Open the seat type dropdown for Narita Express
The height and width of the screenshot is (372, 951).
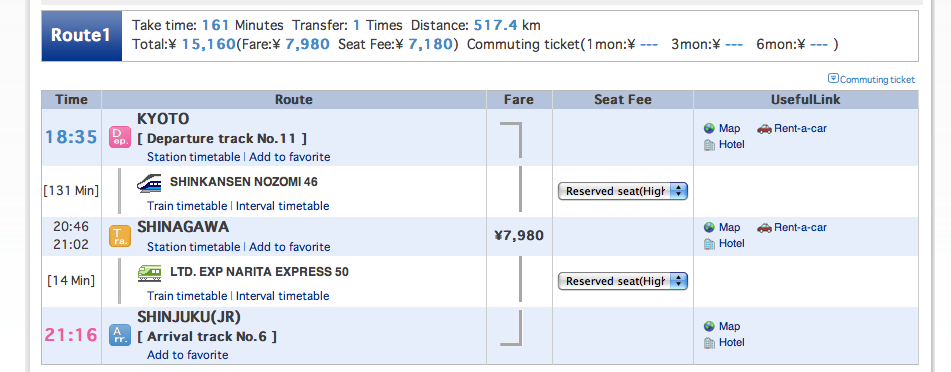(622, 281)
